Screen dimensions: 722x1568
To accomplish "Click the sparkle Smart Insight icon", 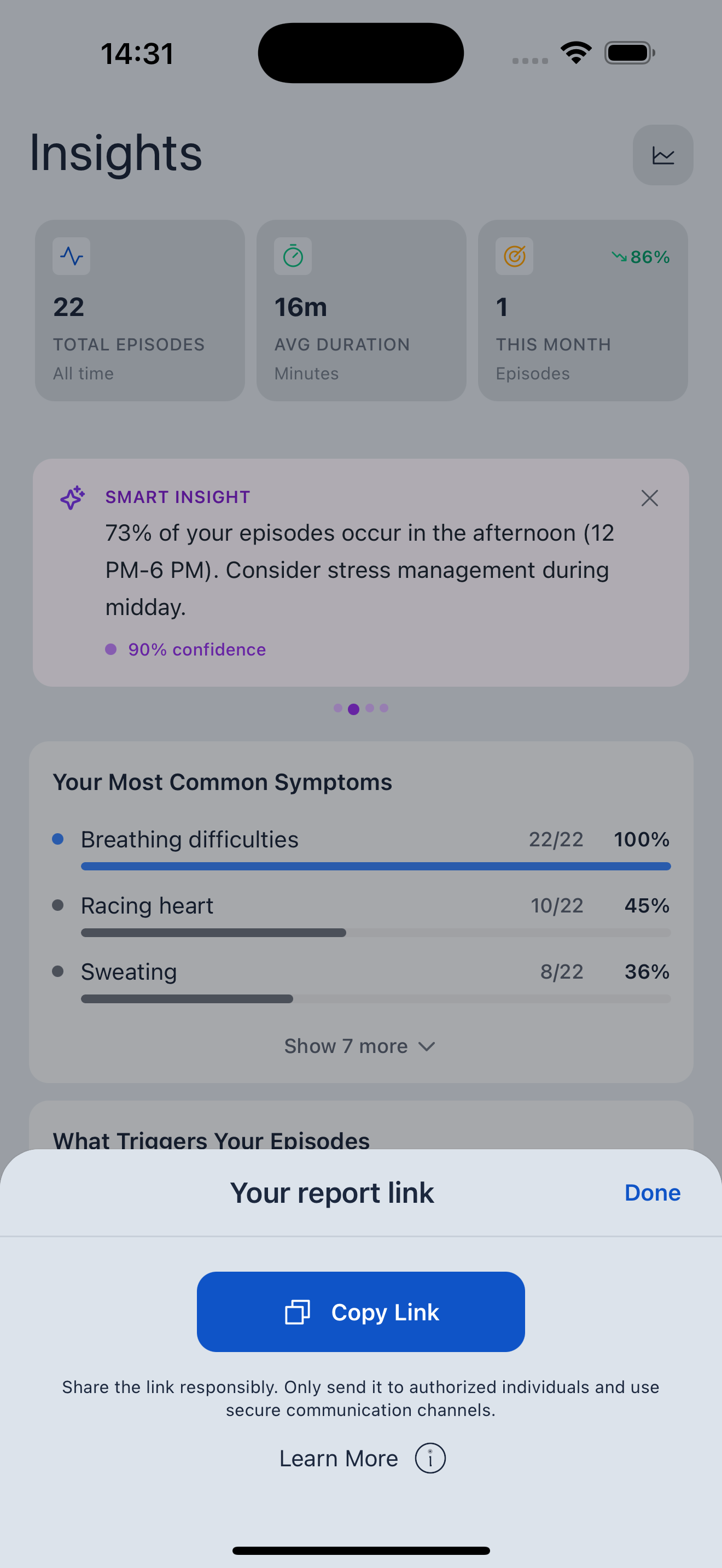I will (72, 498).
